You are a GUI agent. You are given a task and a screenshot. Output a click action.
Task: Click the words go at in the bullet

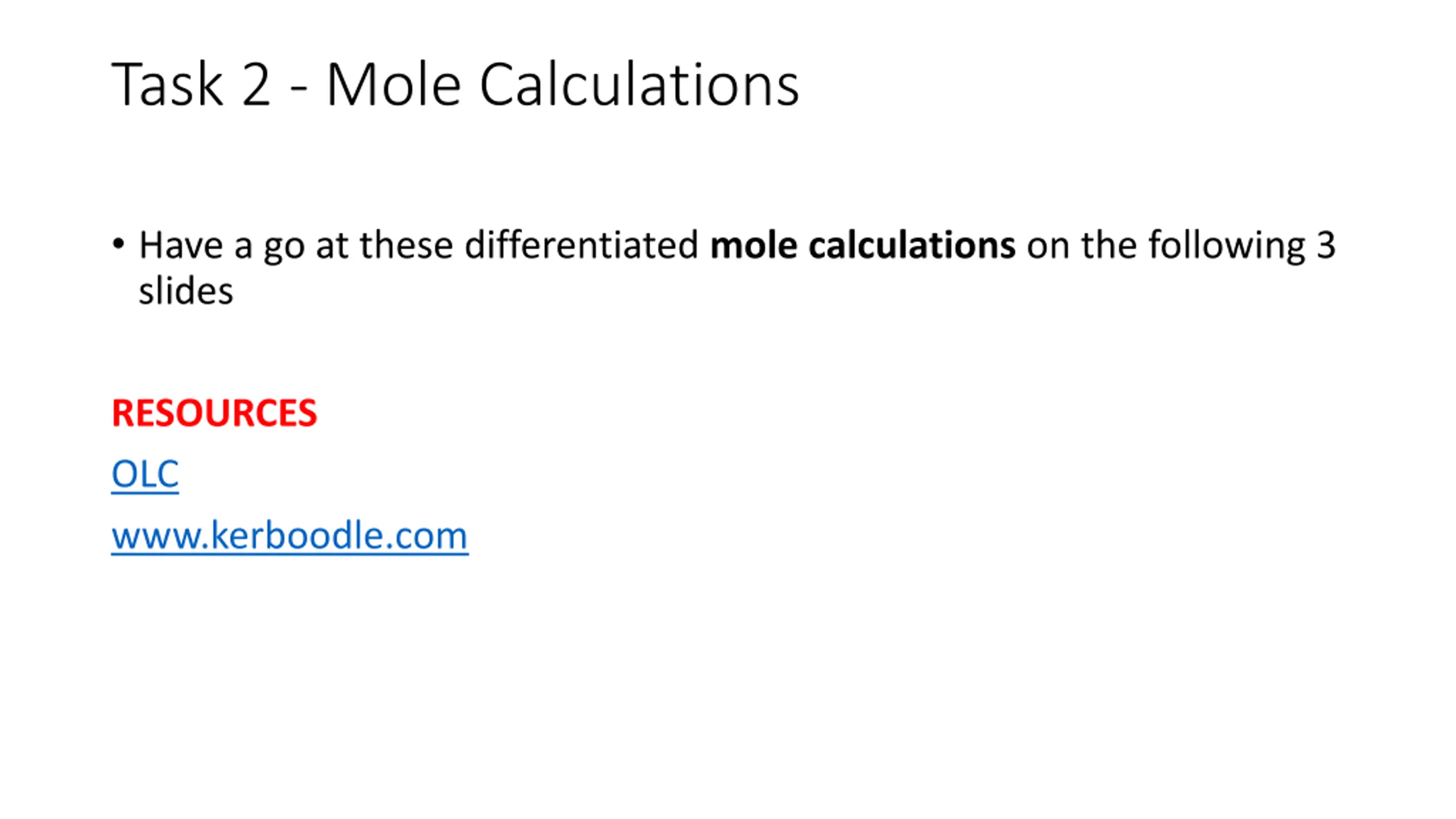pyautogui.click(x=306, y=247)
